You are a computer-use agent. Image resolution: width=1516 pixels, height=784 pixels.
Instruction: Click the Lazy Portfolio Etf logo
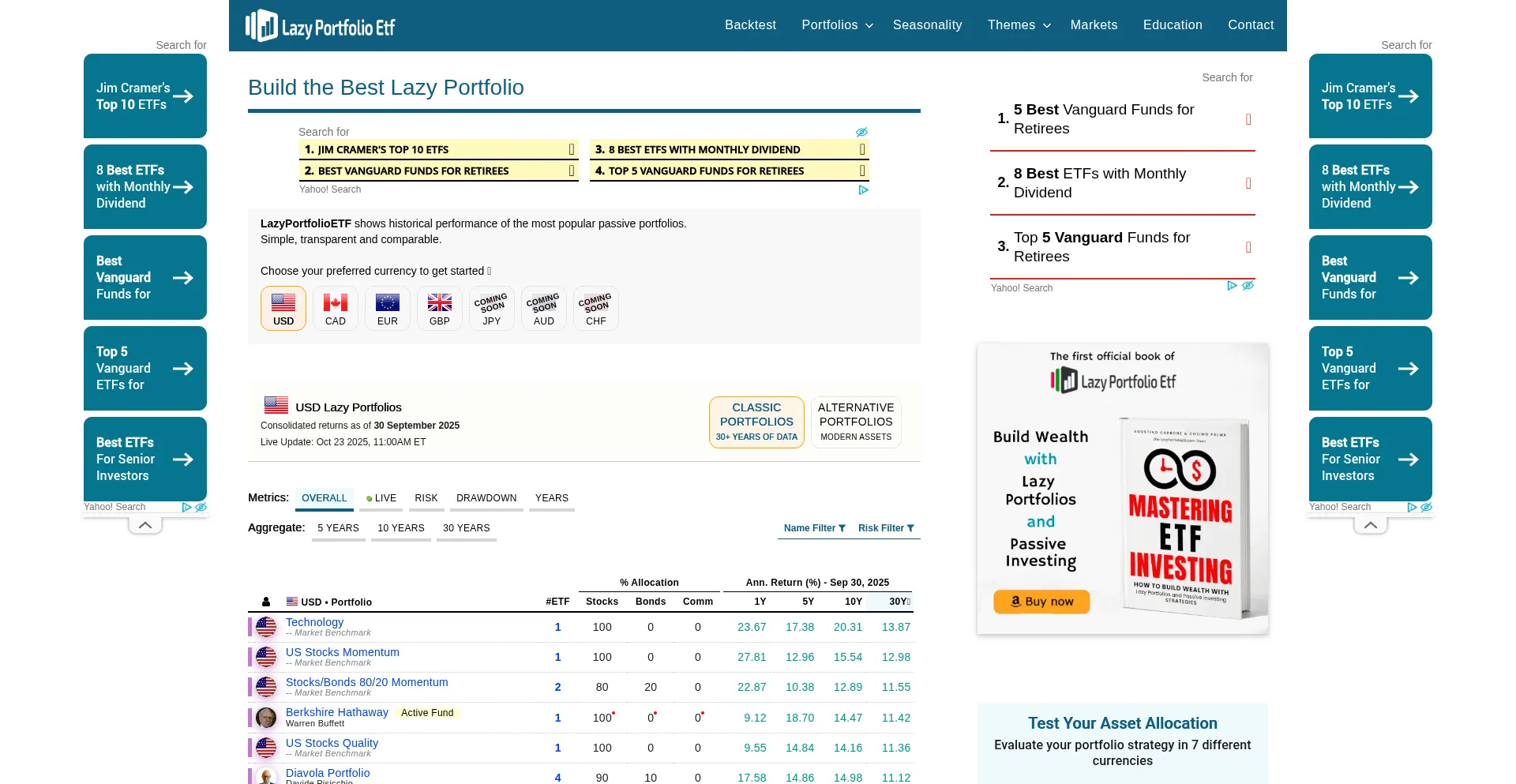[321, 26]
